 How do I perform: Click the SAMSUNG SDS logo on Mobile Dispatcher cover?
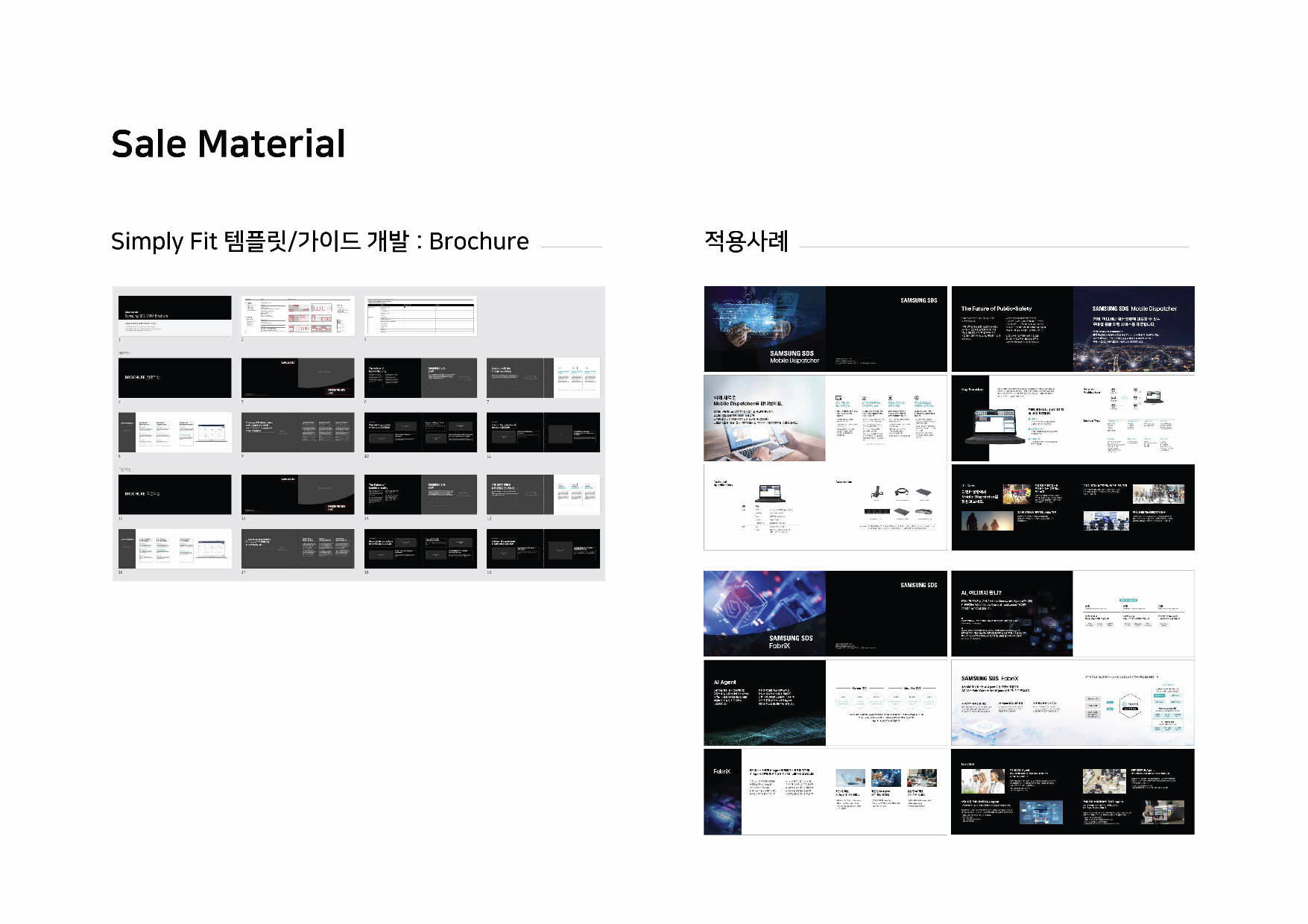click(x=918, y=300)
